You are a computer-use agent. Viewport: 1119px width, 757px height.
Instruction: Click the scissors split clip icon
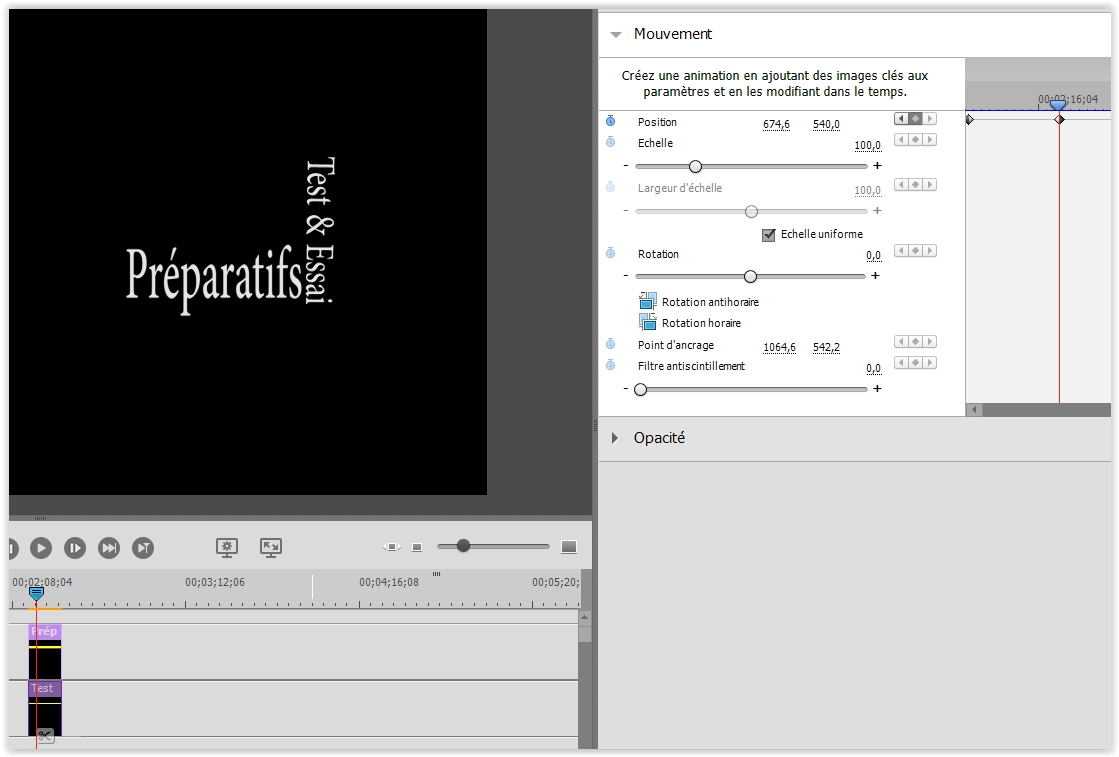pos(45,735)
